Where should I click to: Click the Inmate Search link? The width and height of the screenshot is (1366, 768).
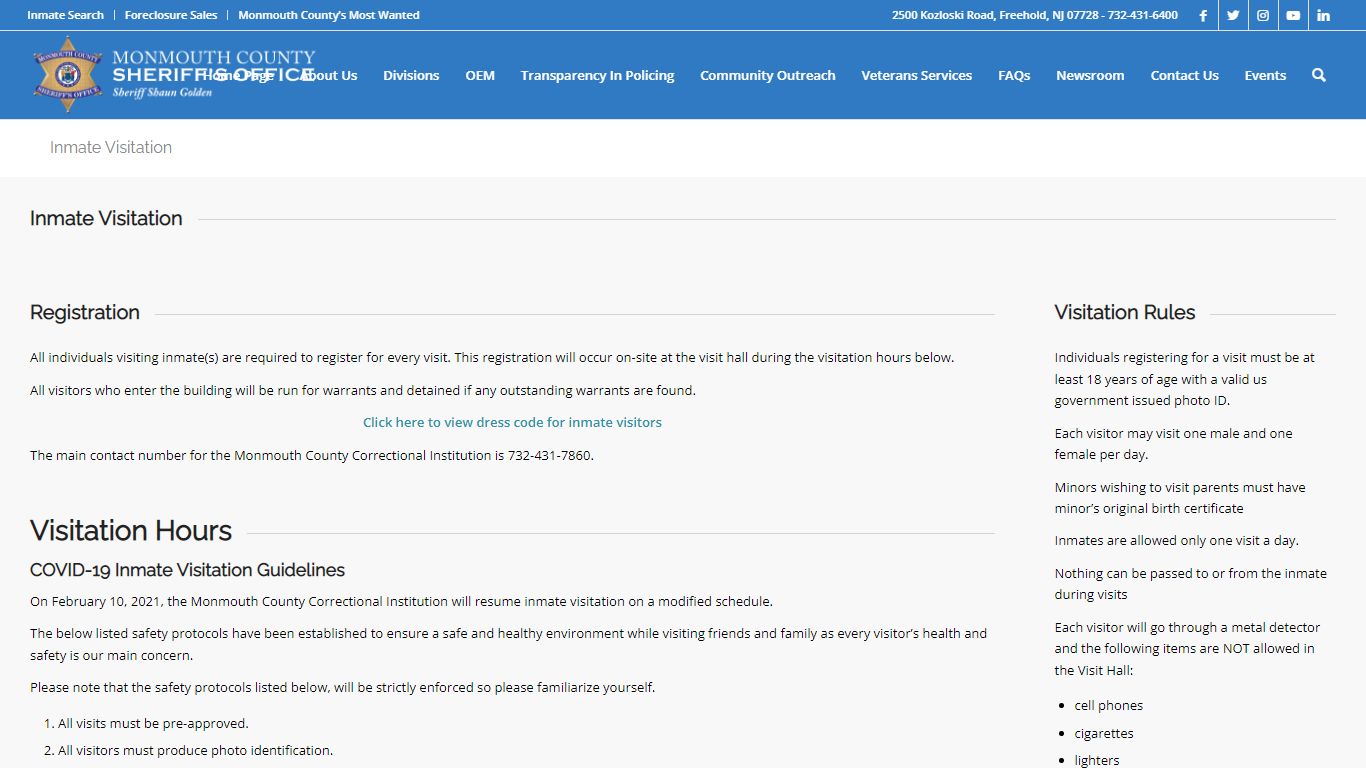[x=65, y=15]
